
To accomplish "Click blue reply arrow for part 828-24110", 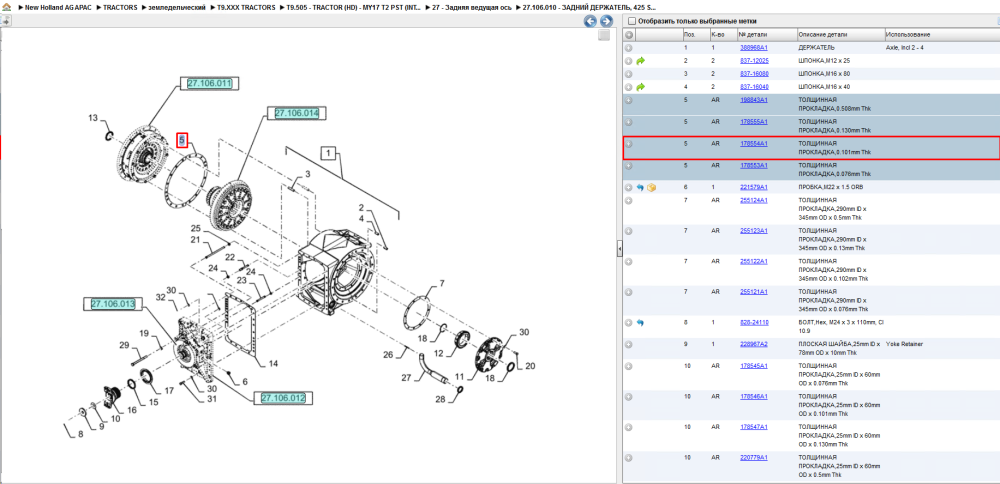I will coord(641,323).
